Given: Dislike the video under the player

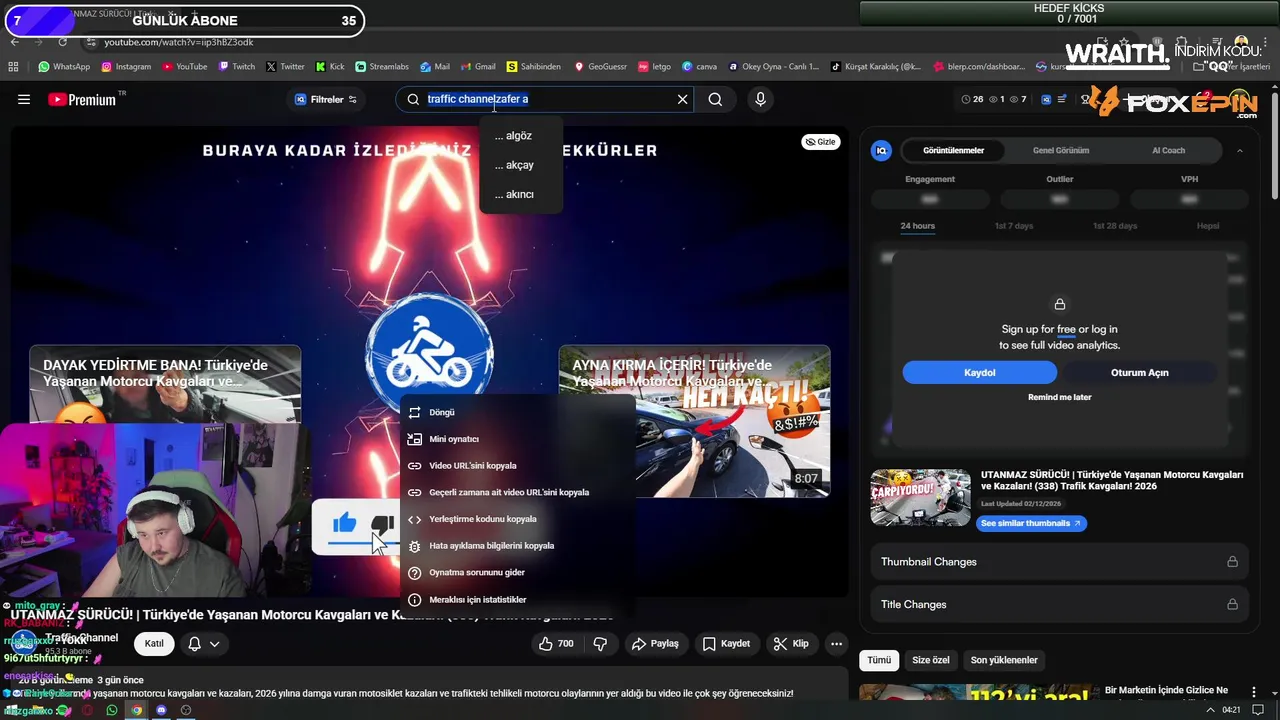Looking at the screenshot, I should [601, 644].
